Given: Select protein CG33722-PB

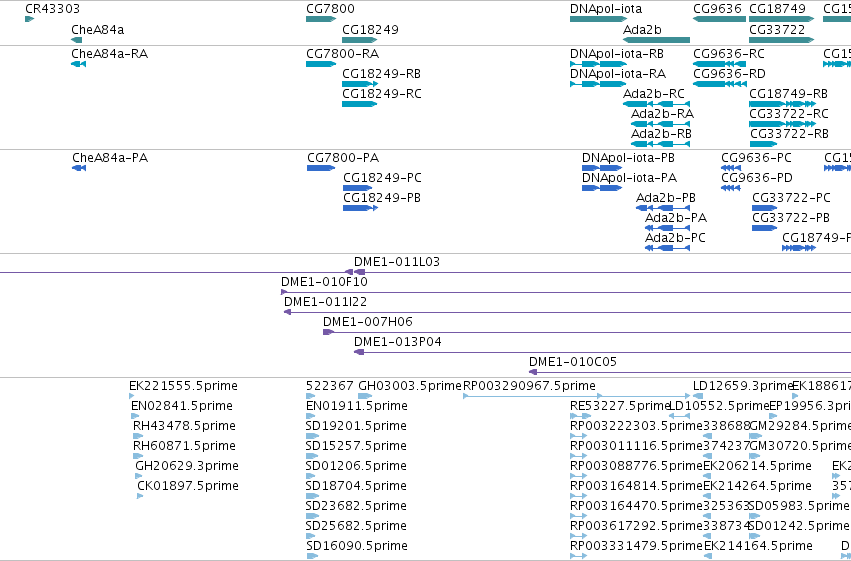Looking at the screenshot, I should (765, 228).
